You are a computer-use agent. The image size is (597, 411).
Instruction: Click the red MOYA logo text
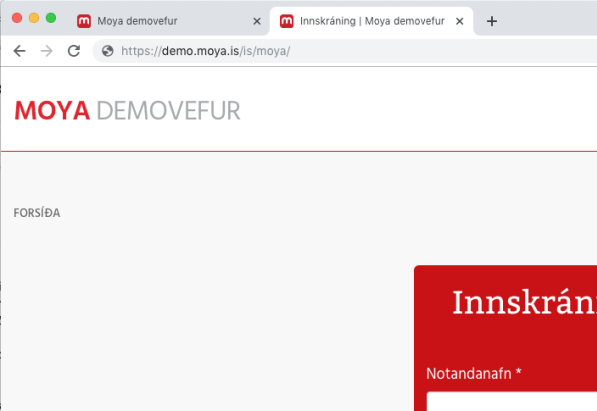point(52,111)
